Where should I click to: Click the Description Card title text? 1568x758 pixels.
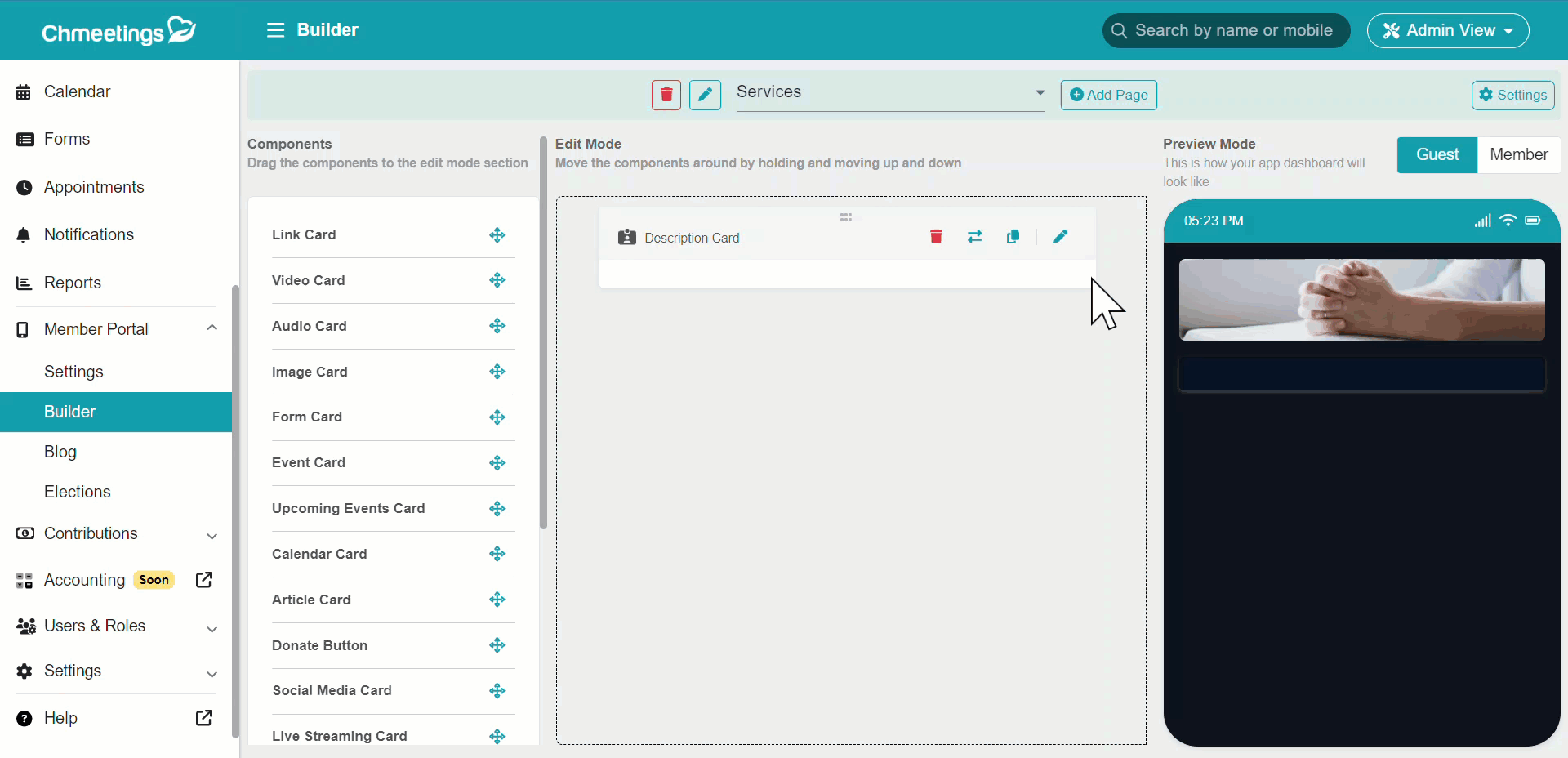click(692, 238)
